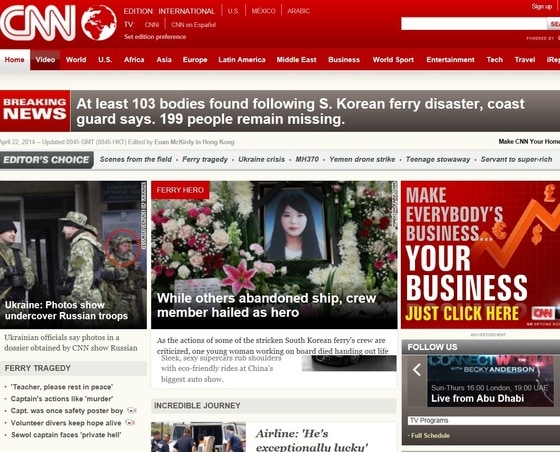Switch to the U.S edition
The image size is (560, 452).
(x=233, y=11)
